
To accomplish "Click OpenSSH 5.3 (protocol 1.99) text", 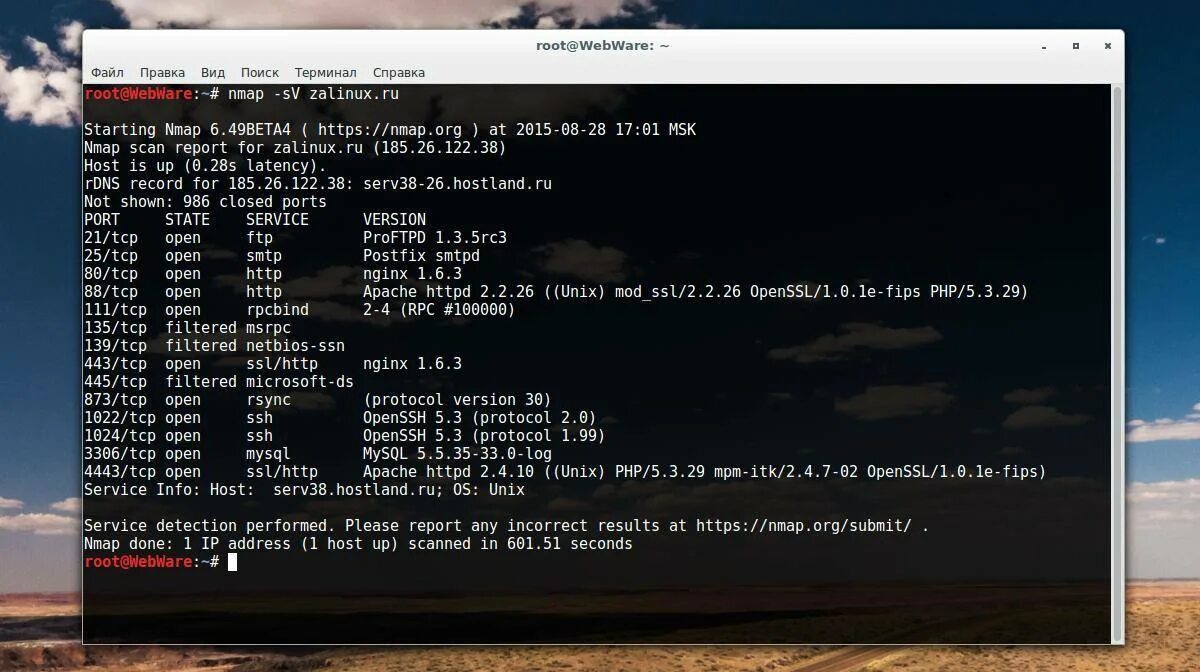I will (x=484, y=436).
